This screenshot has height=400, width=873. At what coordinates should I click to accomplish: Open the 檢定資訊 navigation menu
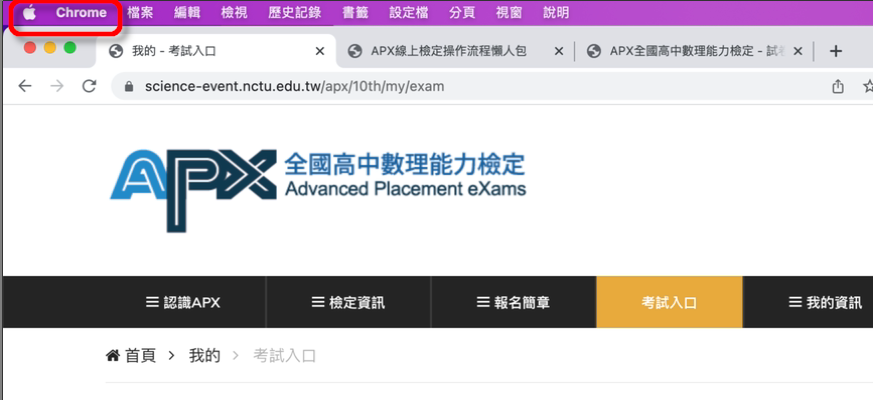348,303
